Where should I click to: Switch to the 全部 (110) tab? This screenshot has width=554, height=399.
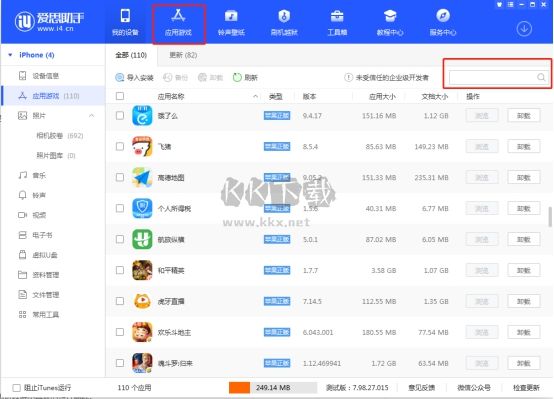pos(131,55)
